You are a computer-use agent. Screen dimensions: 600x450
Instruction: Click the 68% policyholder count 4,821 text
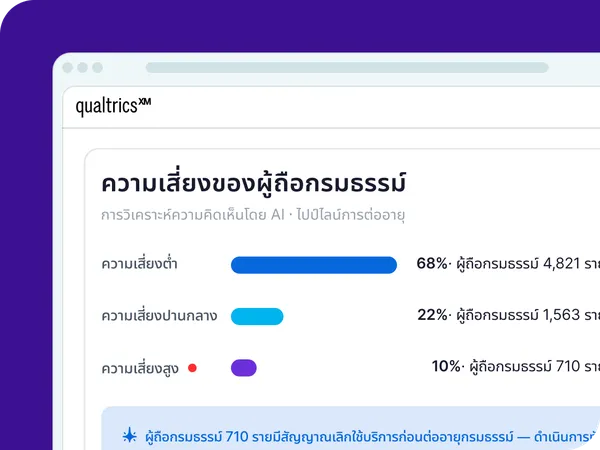(x=508, y=264)
